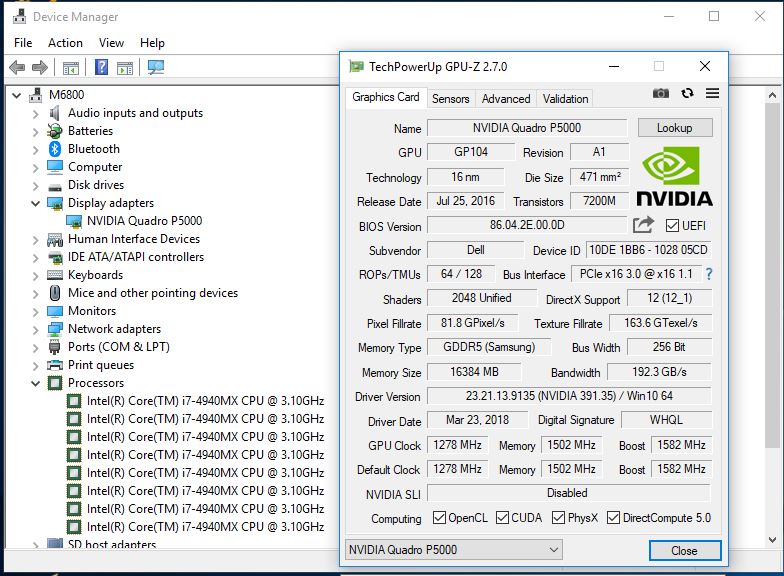Expand the Bluetooth node
784x576 pixels.
36,150
